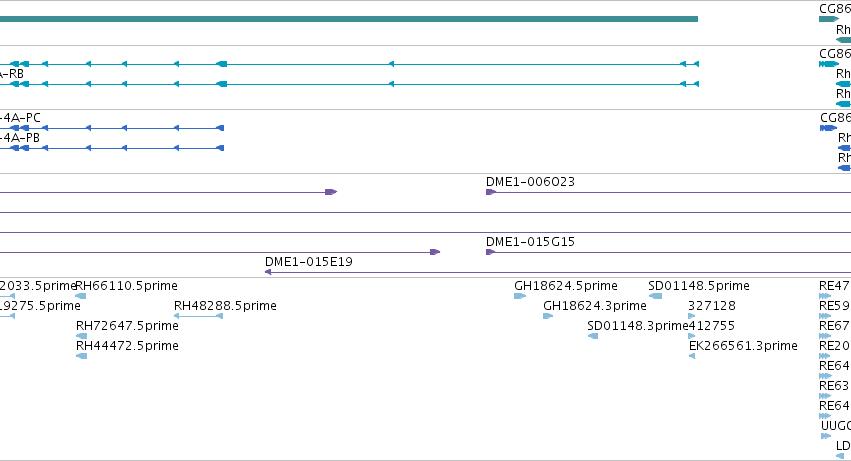Click the line glyph under RH48288.5prime label
The width and height of the screenshot is (851, 461).
pos(198,316)
